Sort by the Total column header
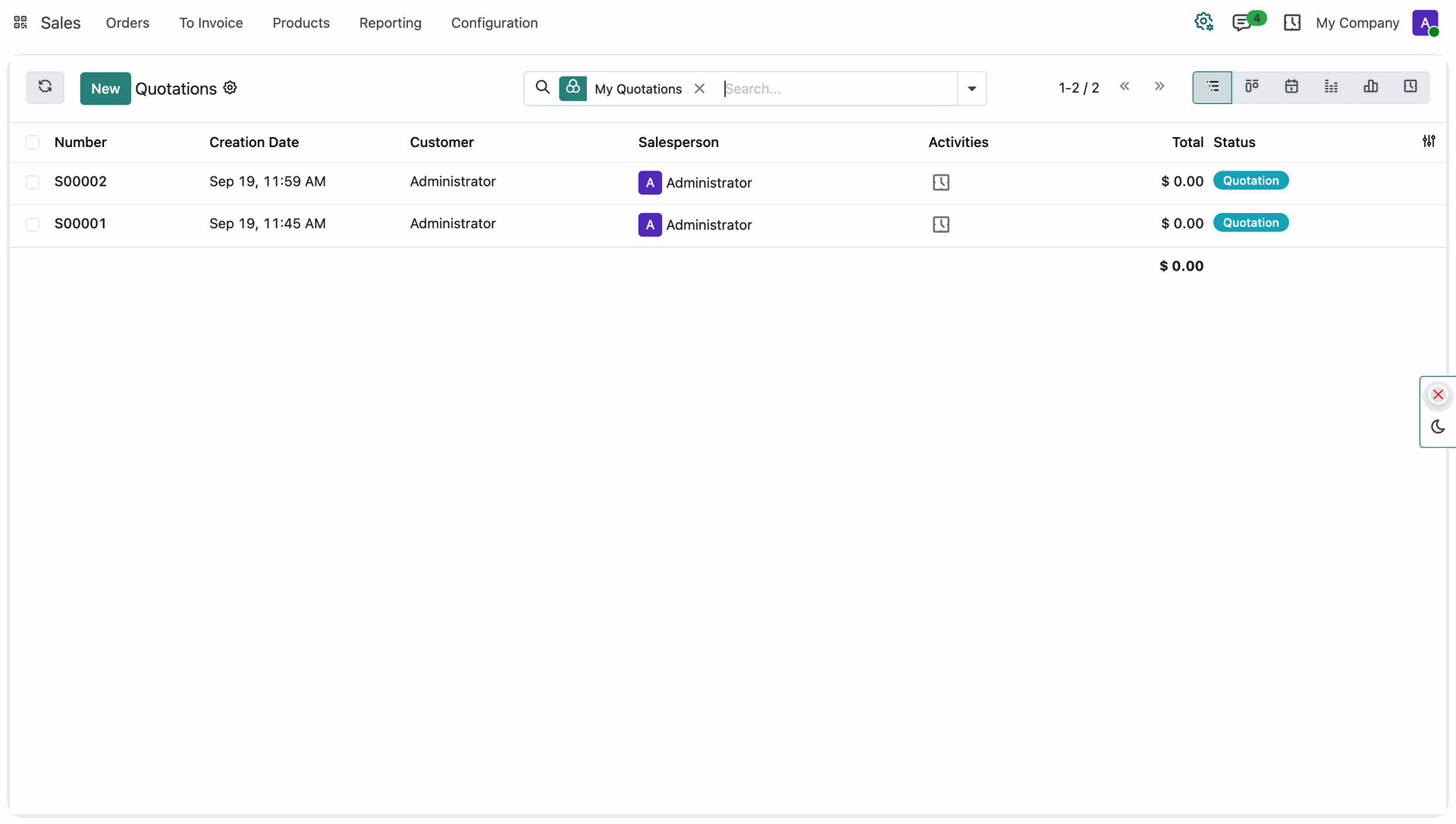1456x824 pixels. pyautogui.click(x=1188, y=143)
